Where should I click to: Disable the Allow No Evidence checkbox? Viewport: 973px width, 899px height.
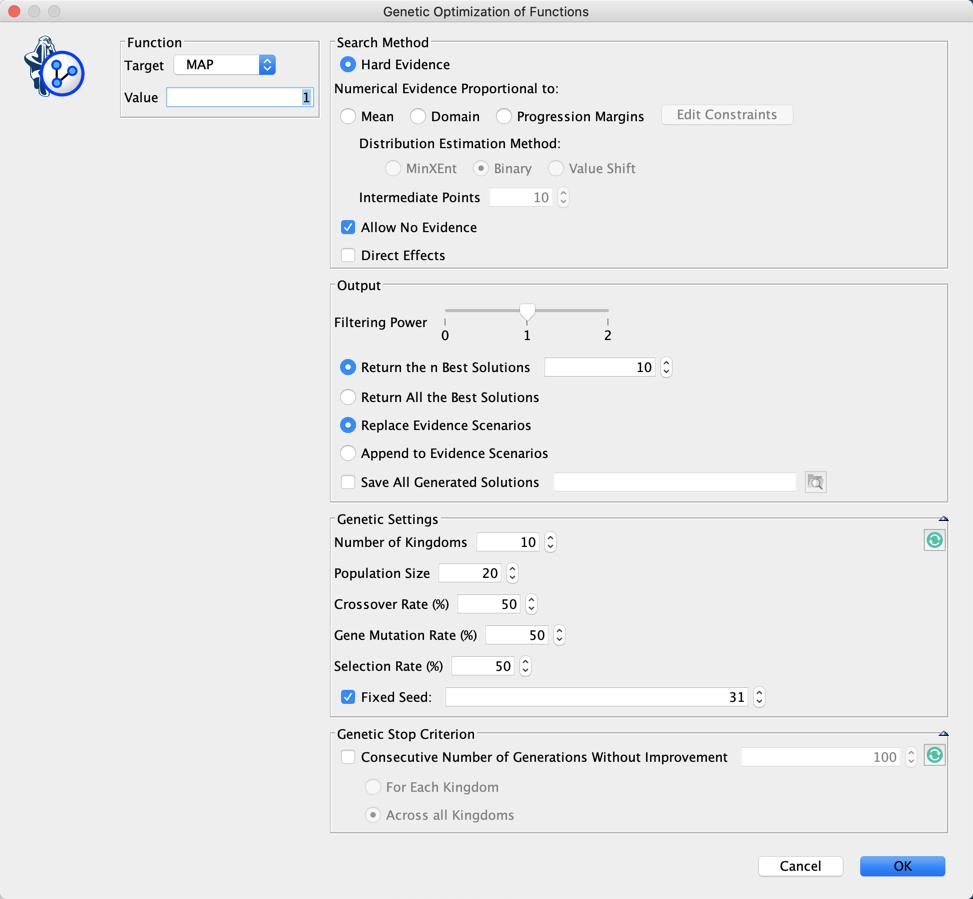(348, 228)
